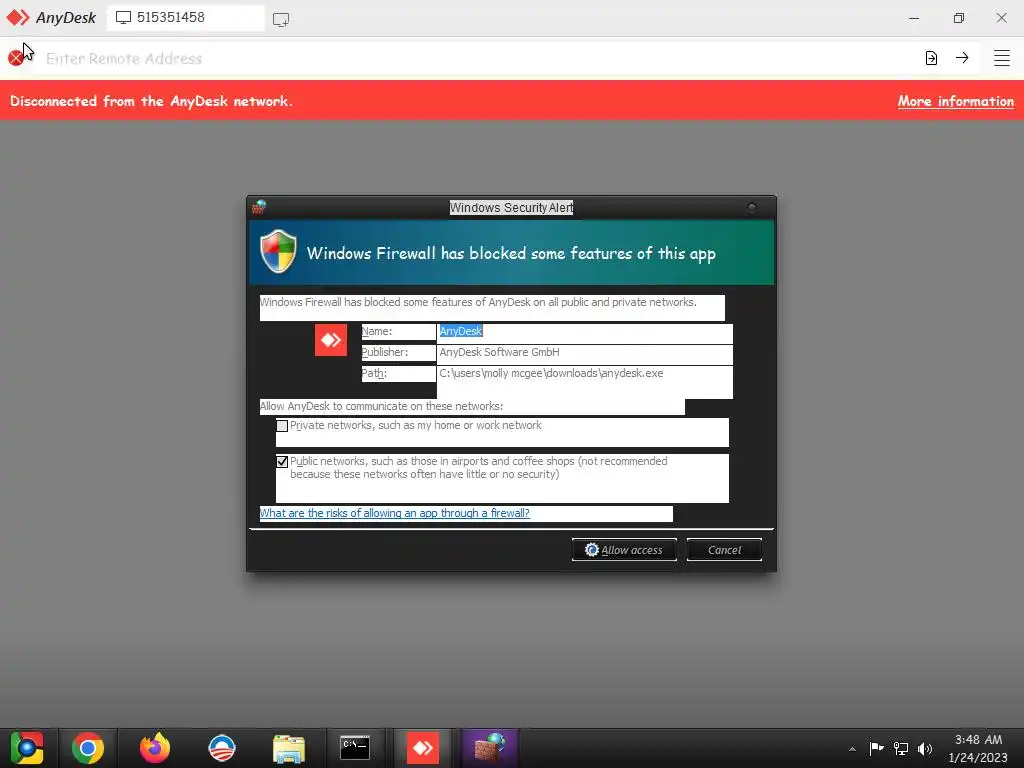Click the AnyDesk logo in title bar

click(18, 18)
